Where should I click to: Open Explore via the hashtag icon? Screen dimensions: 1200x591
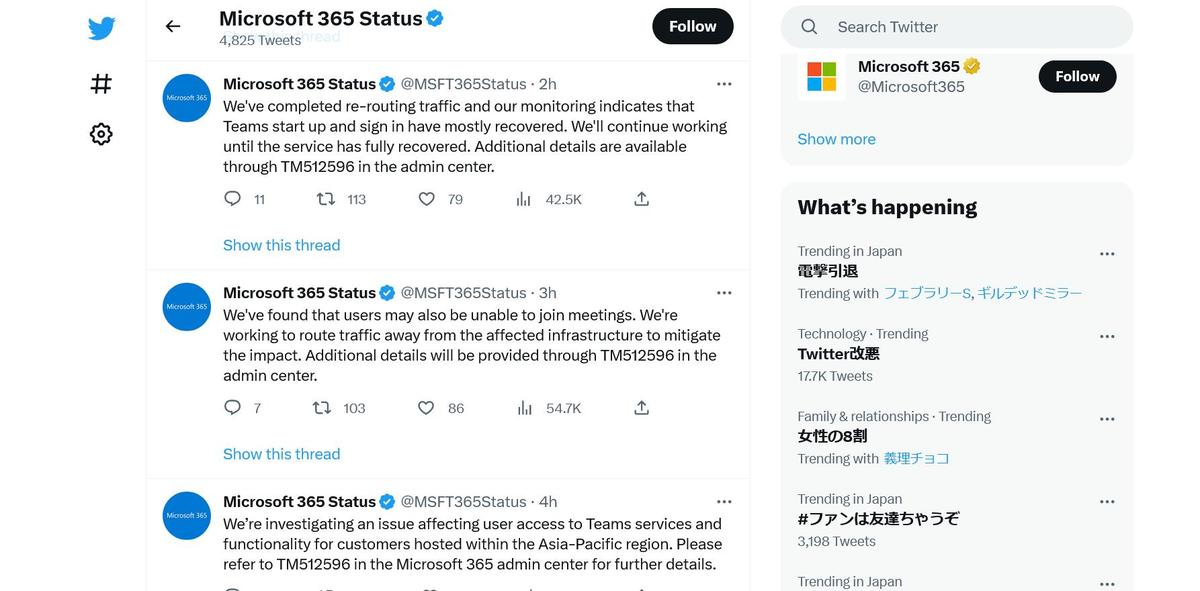click(101, 84)
